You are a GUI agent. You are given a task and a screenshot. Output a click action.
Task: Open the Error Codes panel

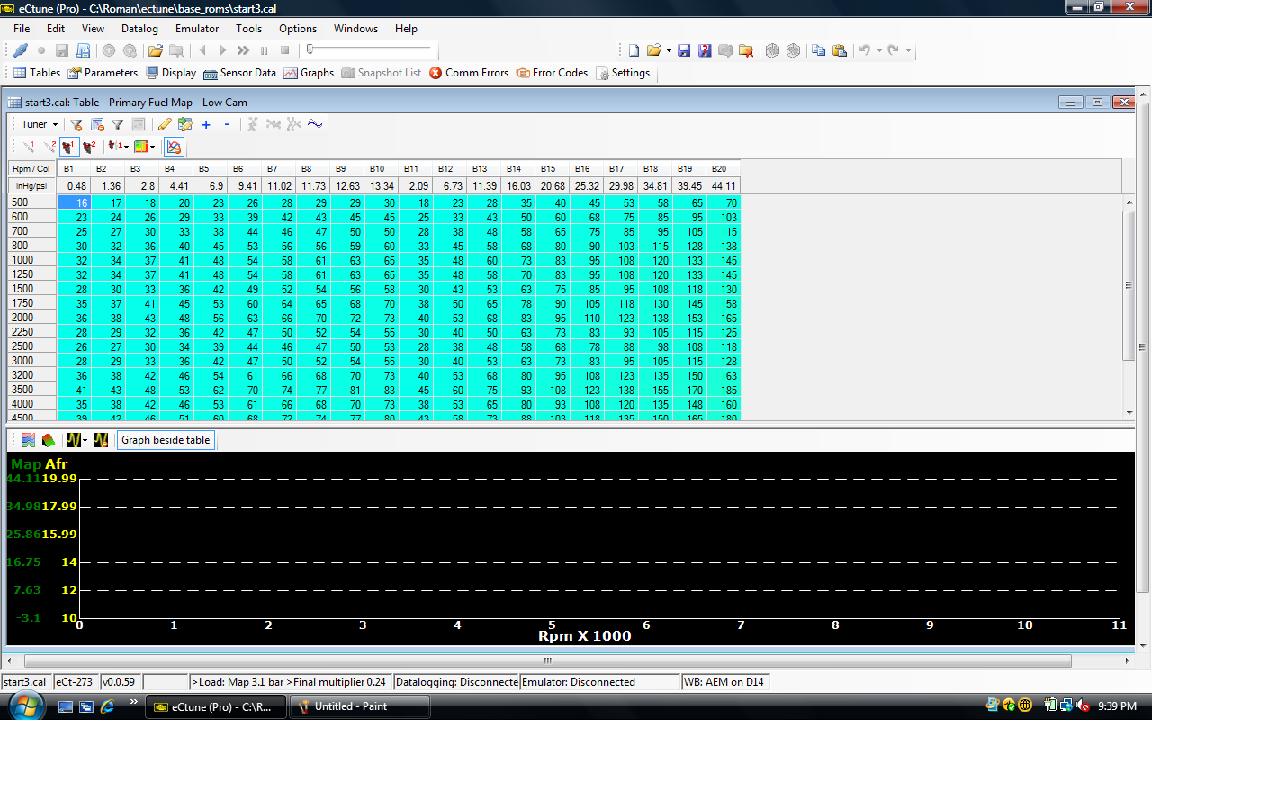click(x=552, y=72)
